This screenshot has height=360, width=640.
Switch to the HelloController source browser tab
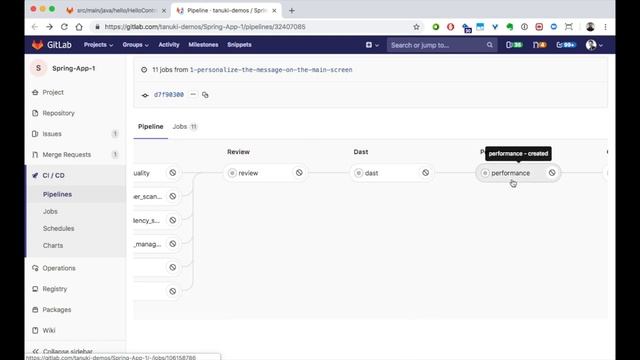coord(116,11)
